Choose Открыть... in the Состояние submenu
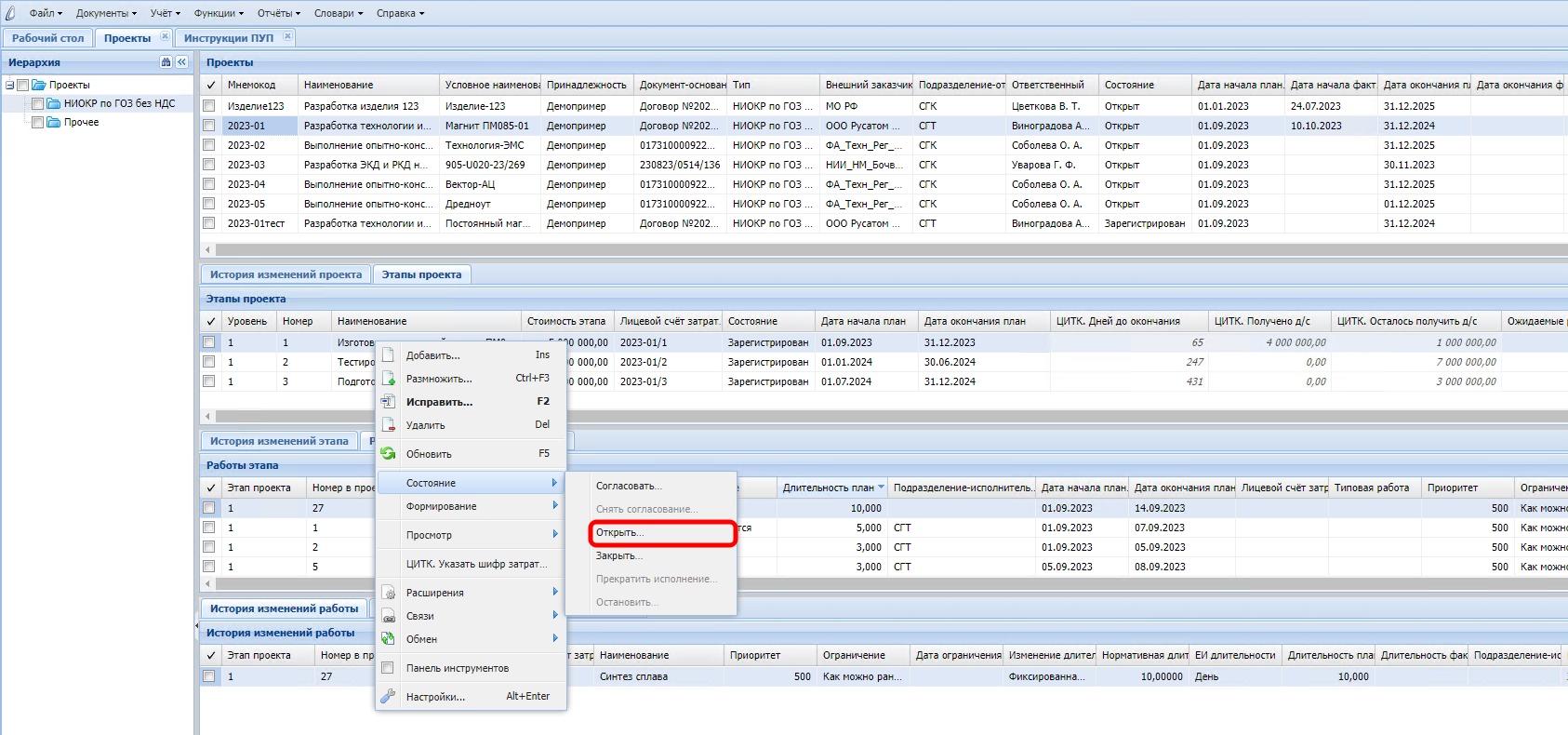The width and height of the screenshot is (1568, 735). coord(620,533)
